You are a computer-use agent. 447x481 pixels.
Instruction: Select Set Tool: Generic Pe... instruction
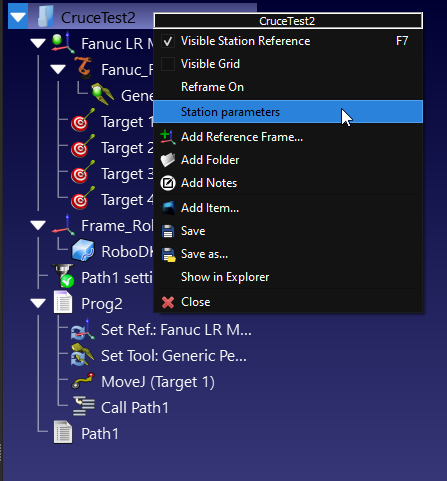pyautogui.click(x=174, y=356)
